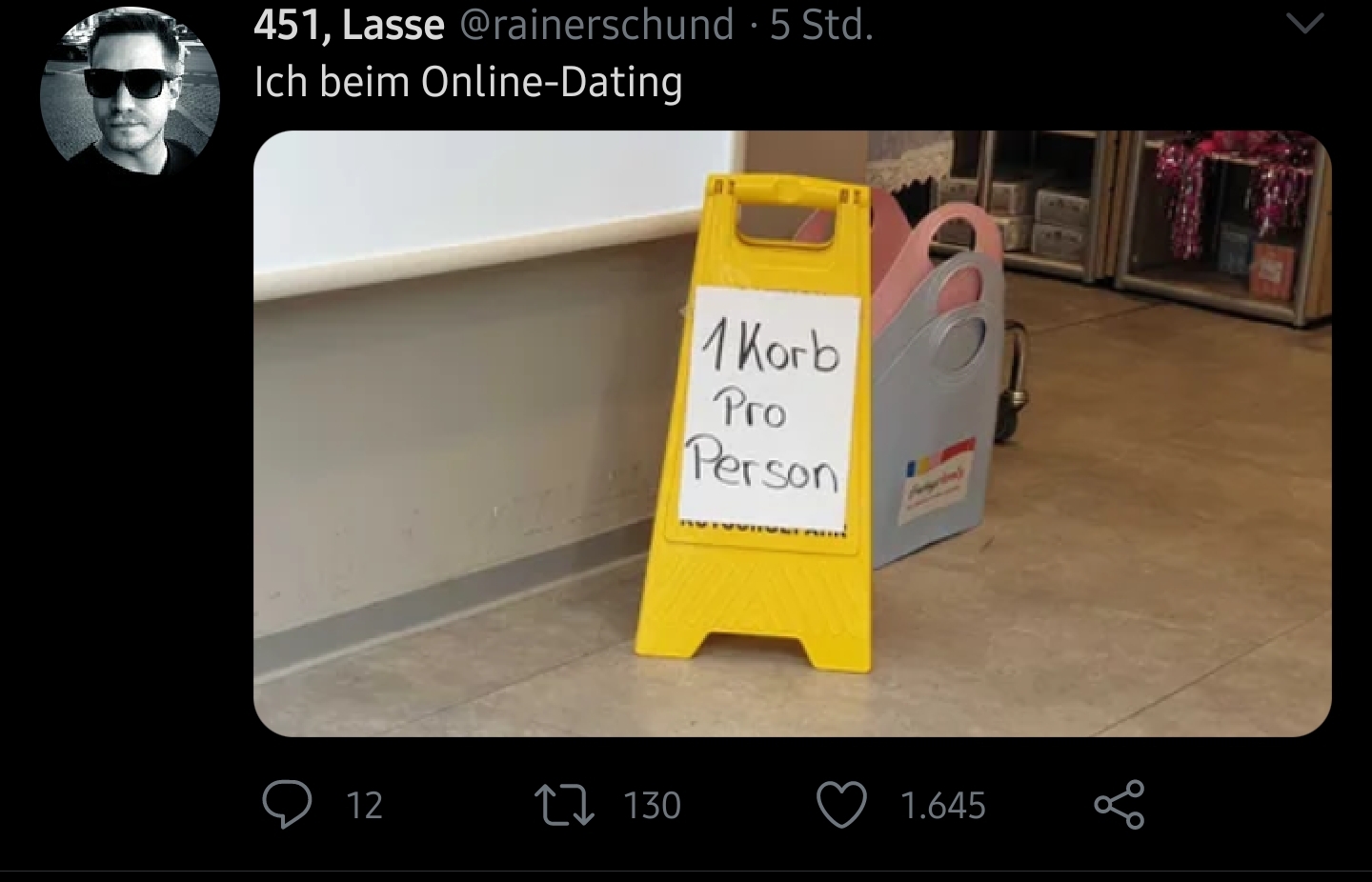Click the reply count 12
Screen dimensions: 1372x882
(364, 806)
